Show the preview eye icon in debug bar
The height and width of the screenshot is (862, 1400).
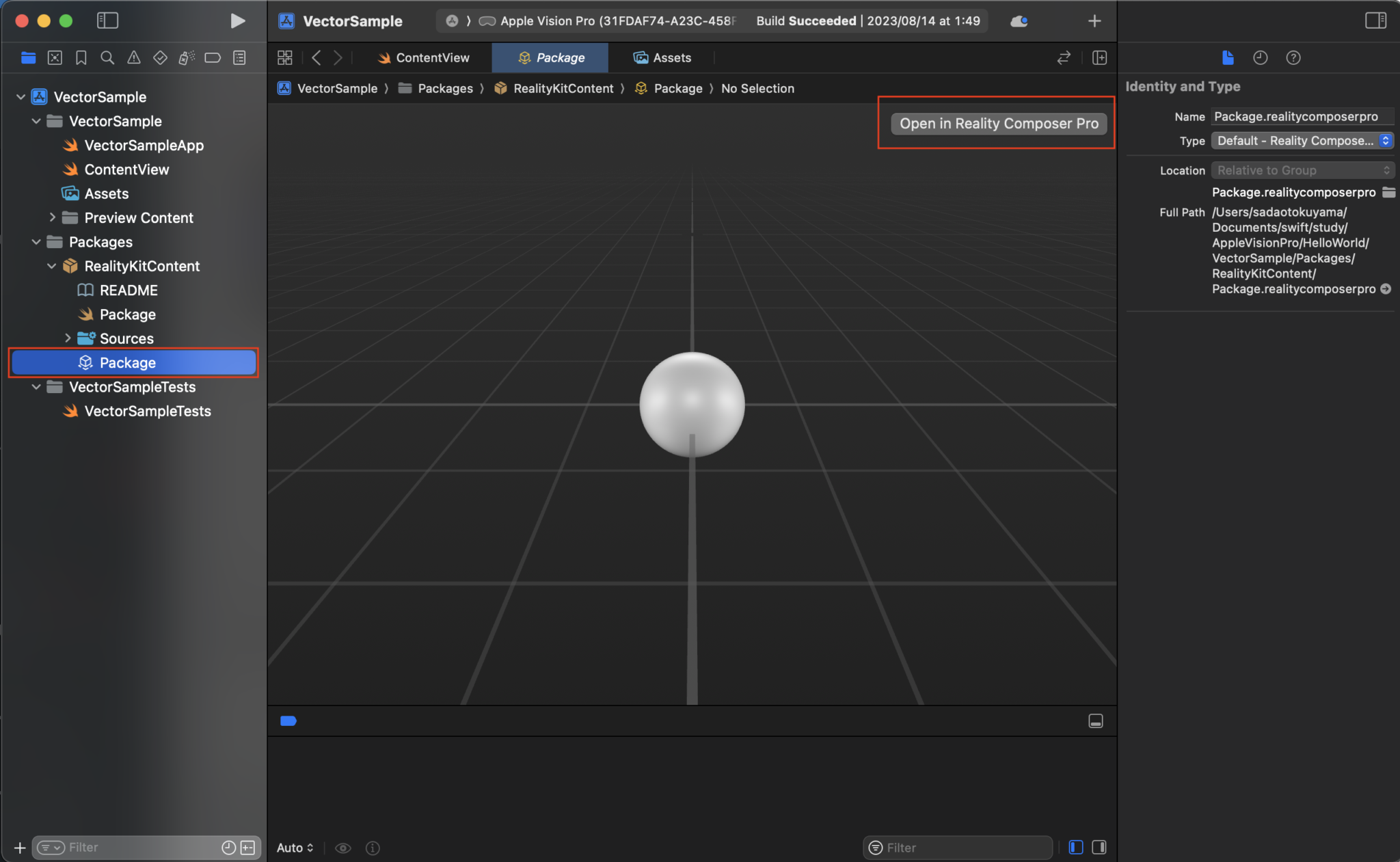pyautogui.click(x=342, y=848)
